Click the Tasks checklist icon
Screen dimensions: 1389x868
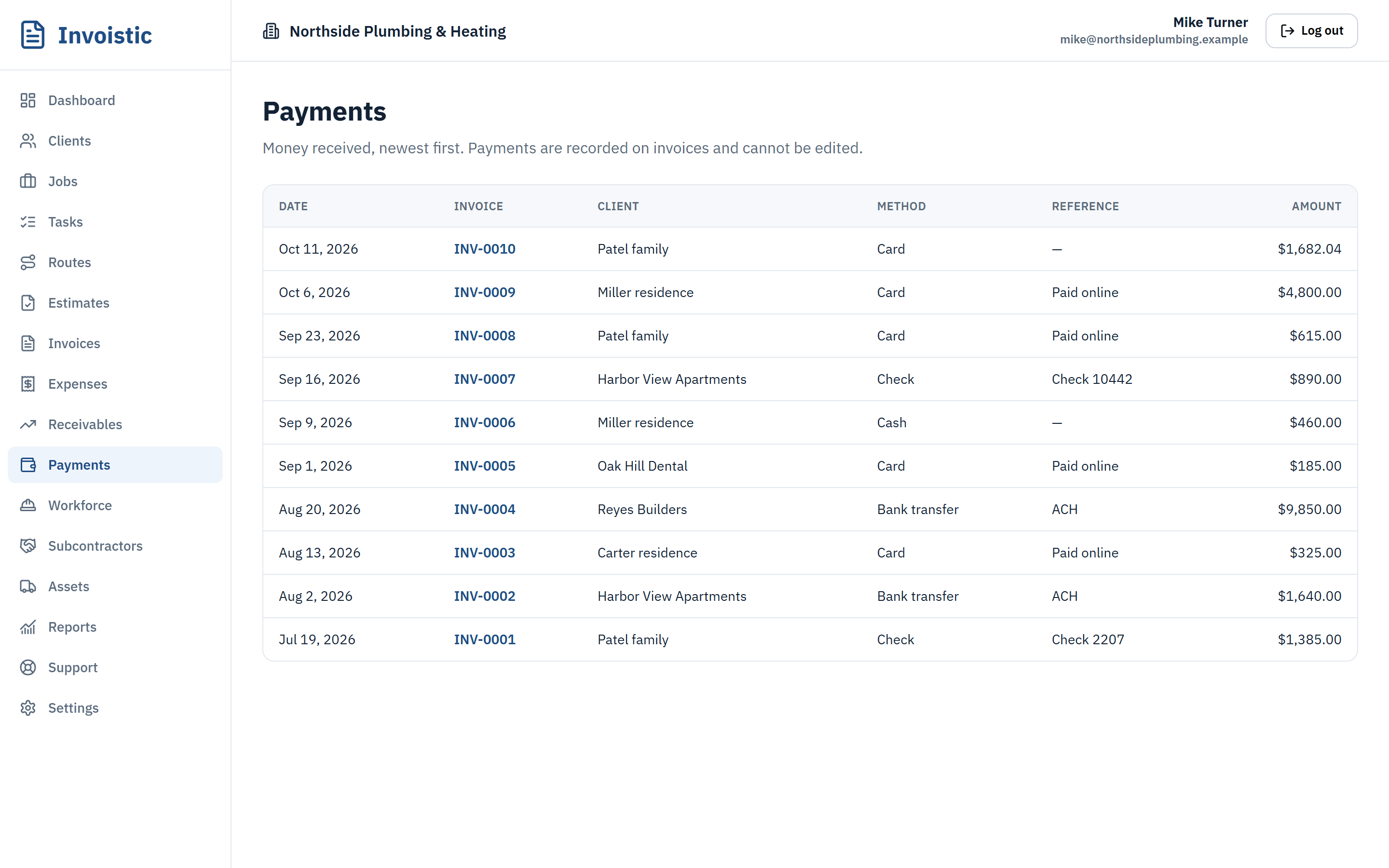[28, 222]
